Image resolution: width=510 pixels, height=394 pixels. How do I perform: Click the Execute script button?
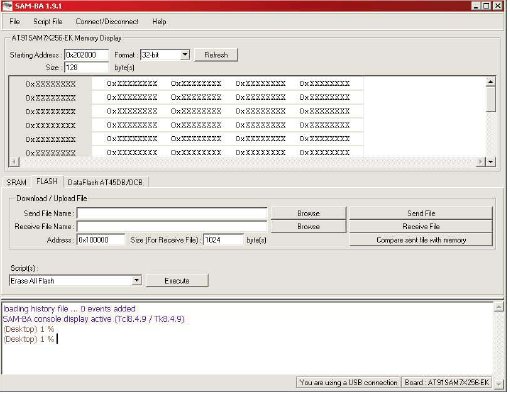[x=177, y=281]
